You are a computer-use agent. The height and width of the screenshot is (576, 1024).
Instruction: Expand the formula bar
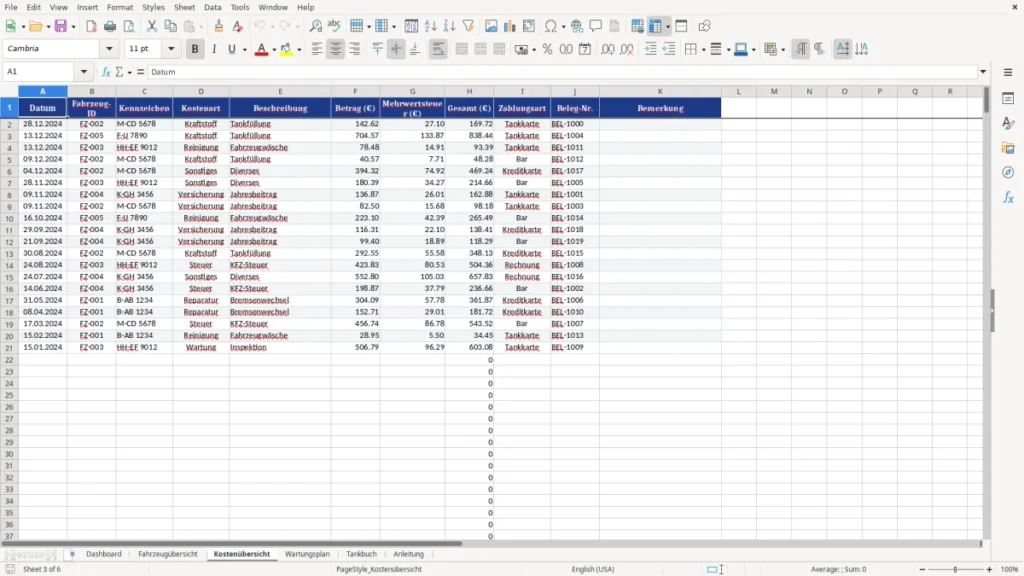[x=983, y=72]
